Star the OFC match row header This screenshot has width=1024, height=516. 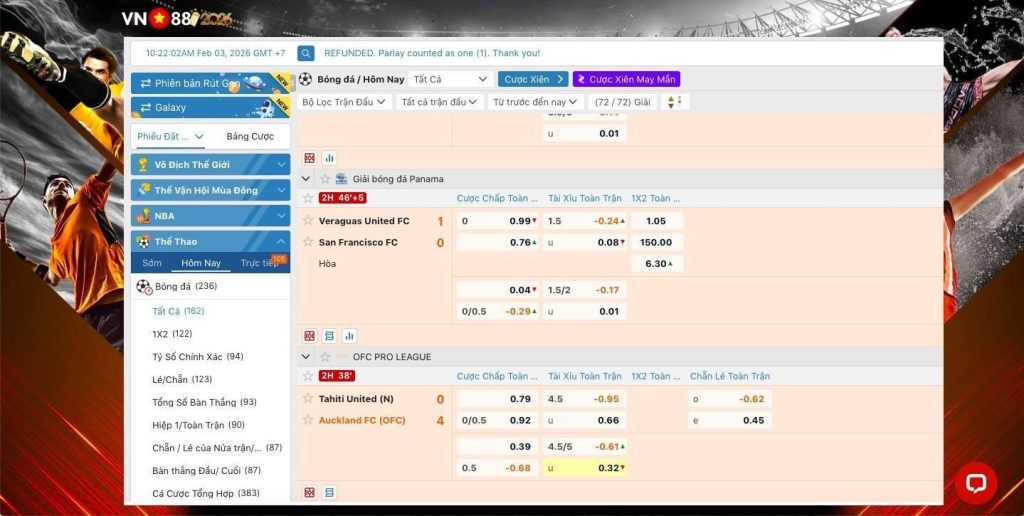coord(308,376)
